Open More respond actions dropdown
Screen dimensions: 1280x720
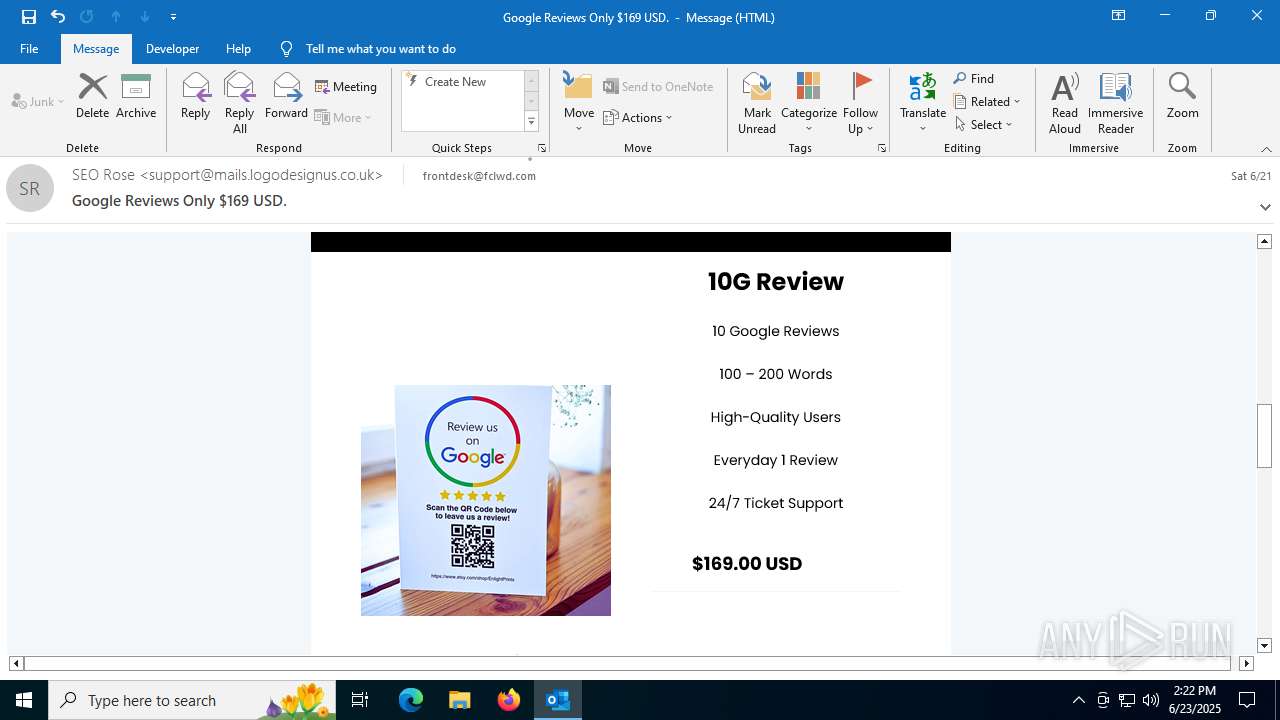click(343, 117)
